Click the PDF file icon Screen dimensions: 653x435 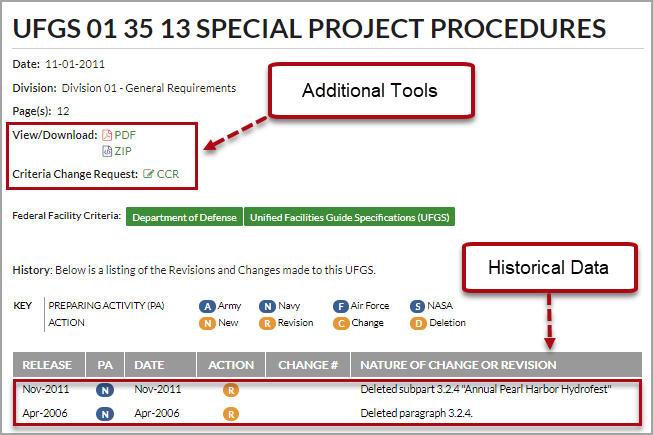coord(107,135)
